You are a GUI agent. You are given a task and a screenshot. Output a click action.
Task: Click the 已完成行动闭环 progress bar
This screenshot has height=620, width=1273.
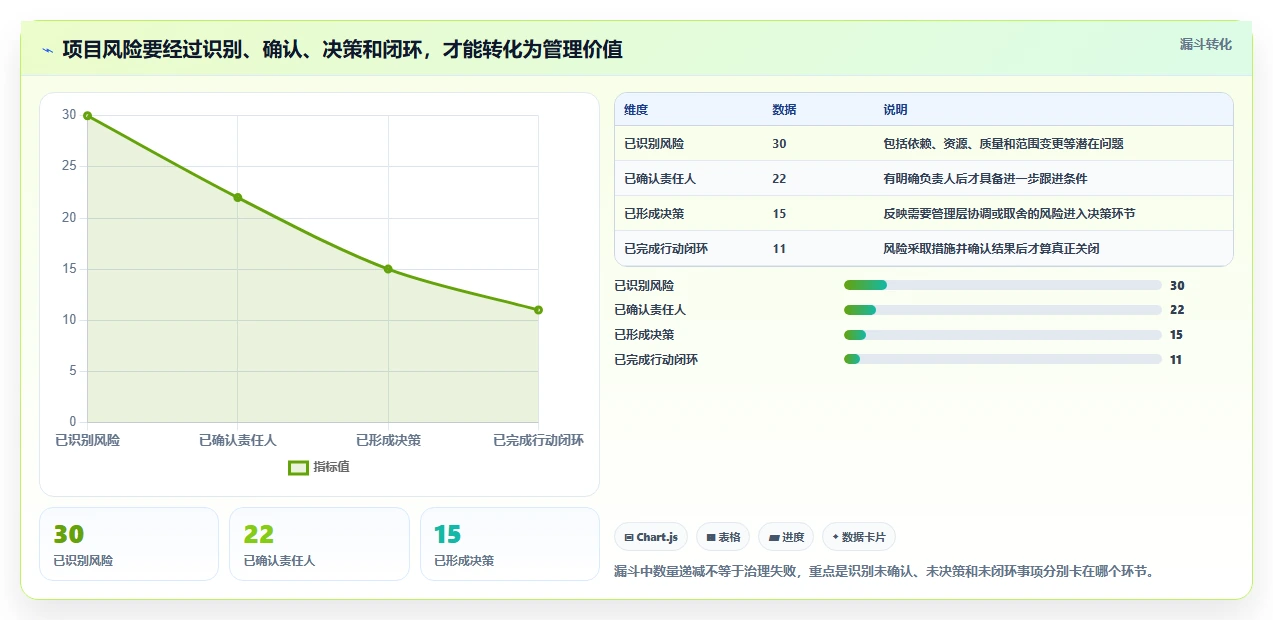(1002, 359)
